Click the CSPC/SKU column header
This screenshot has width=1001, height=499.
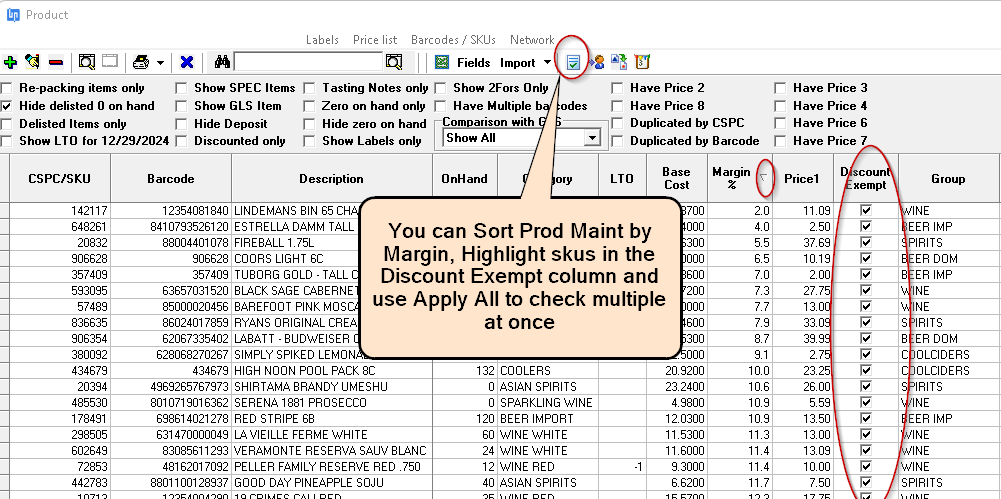pos(59,179)
